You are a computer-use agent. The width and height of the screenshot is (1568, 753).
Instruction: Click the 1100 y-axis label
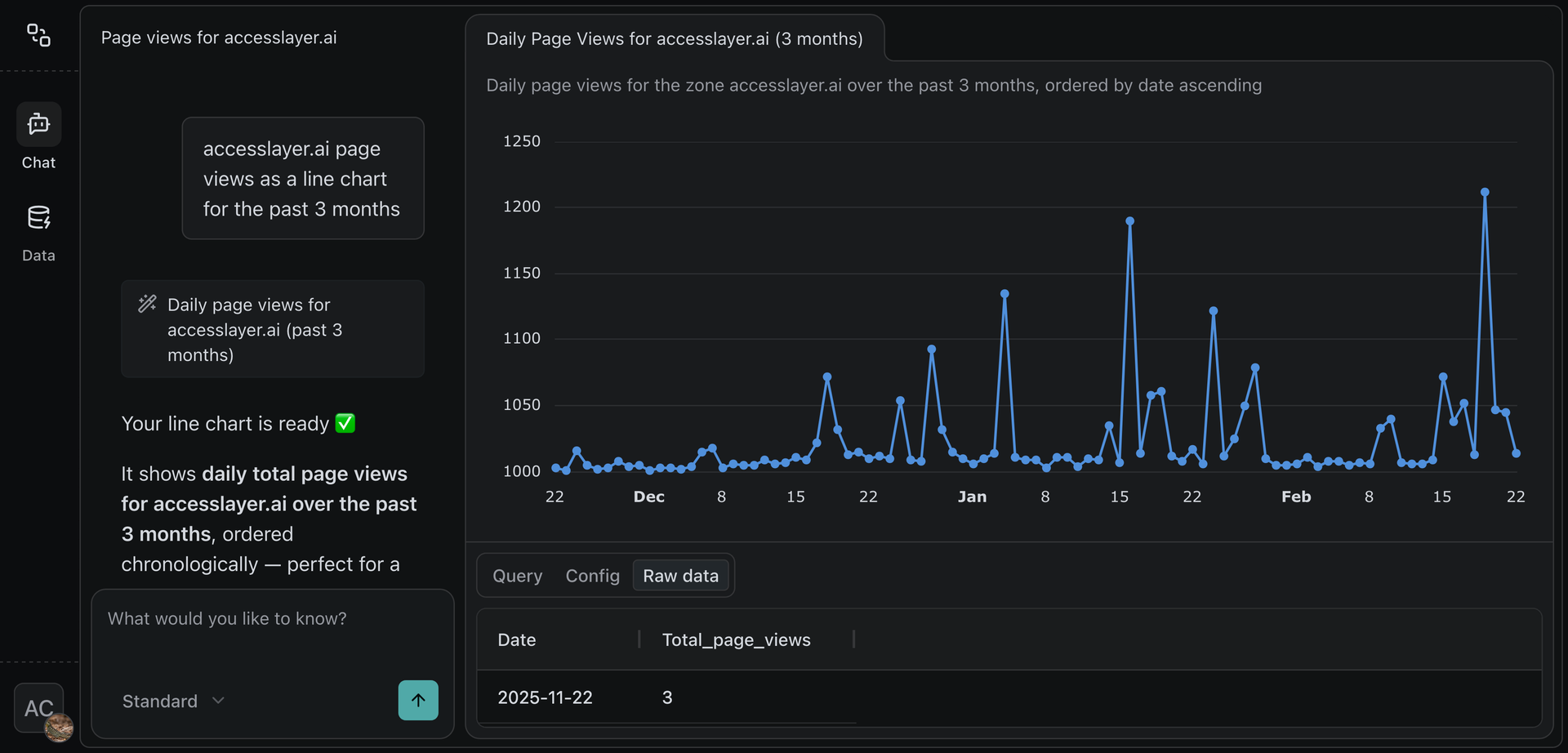(522, 338)
